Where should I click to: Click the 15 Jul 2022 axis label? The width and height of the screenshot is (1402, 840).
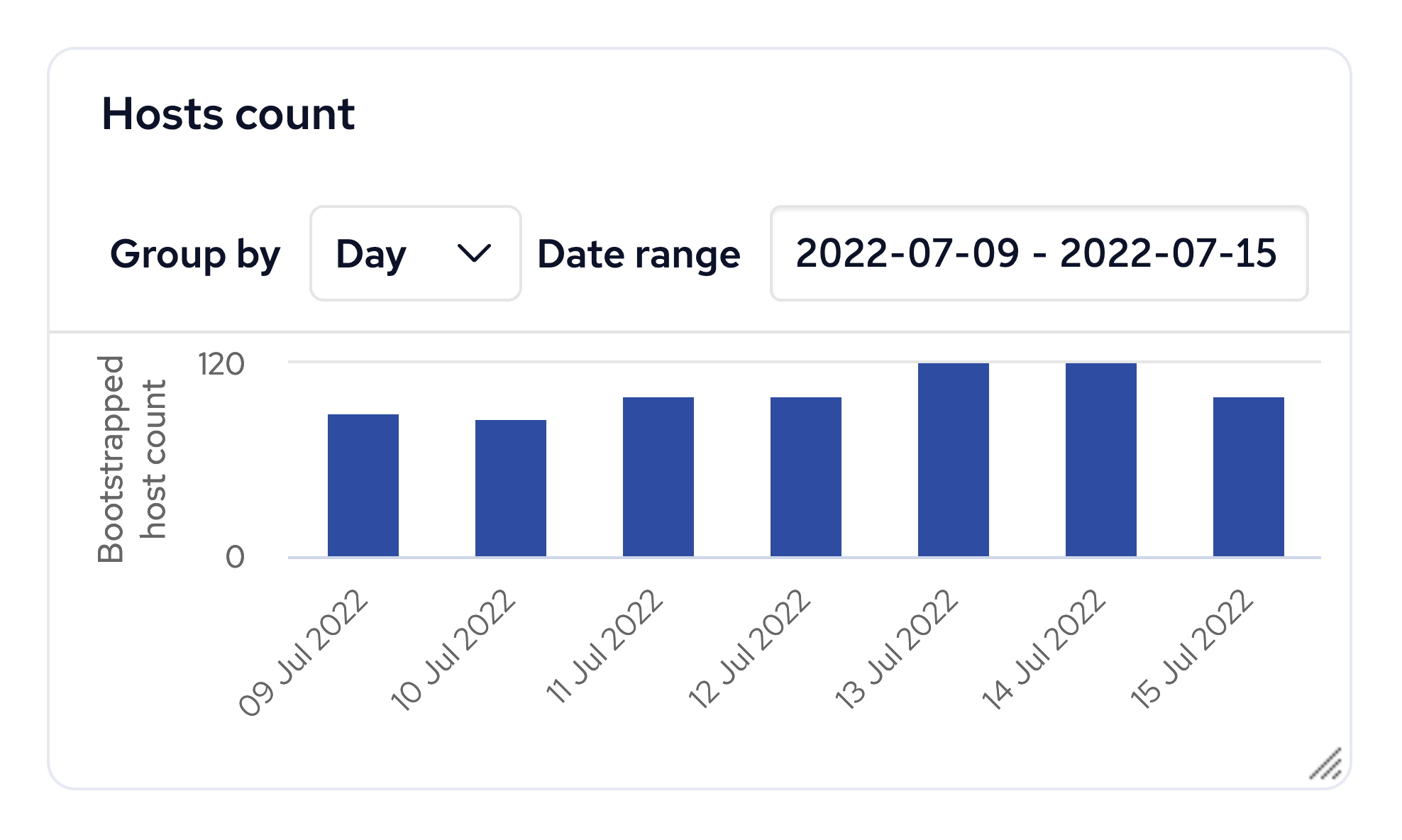point(1192,650)
